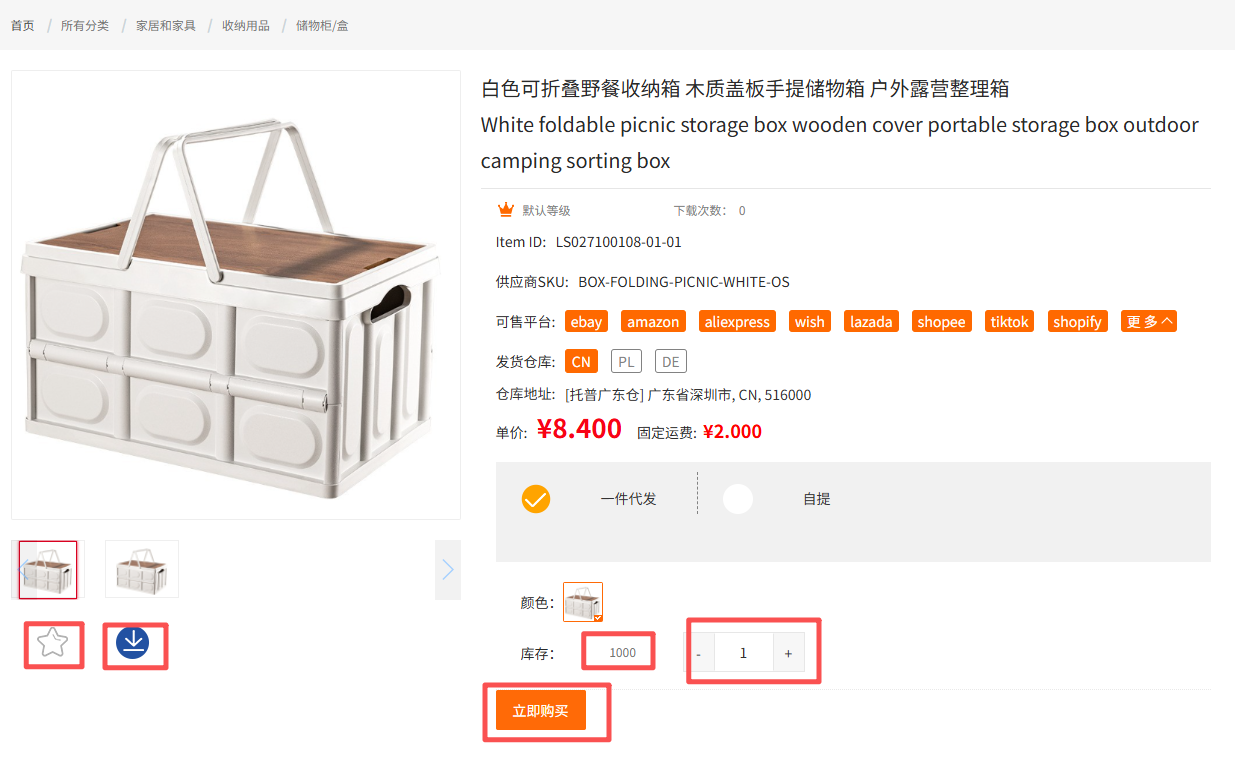Click the quantity input field
The width and height of the screenshot is (1235, 763).
(x=743, y=653)
